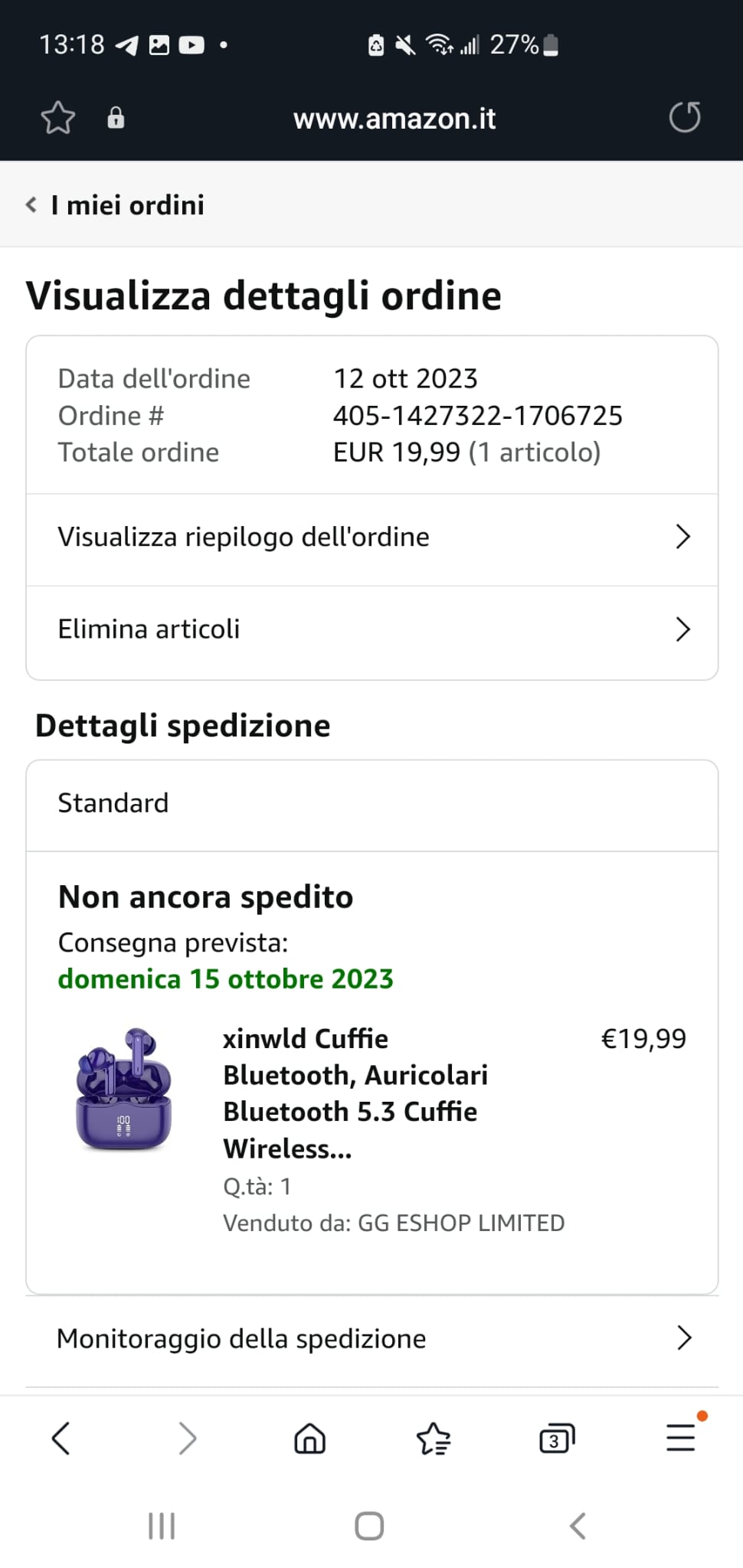This screenshot has width=743, height=1568.
Task: Open browser home page icon
Action: (309, 1438)
